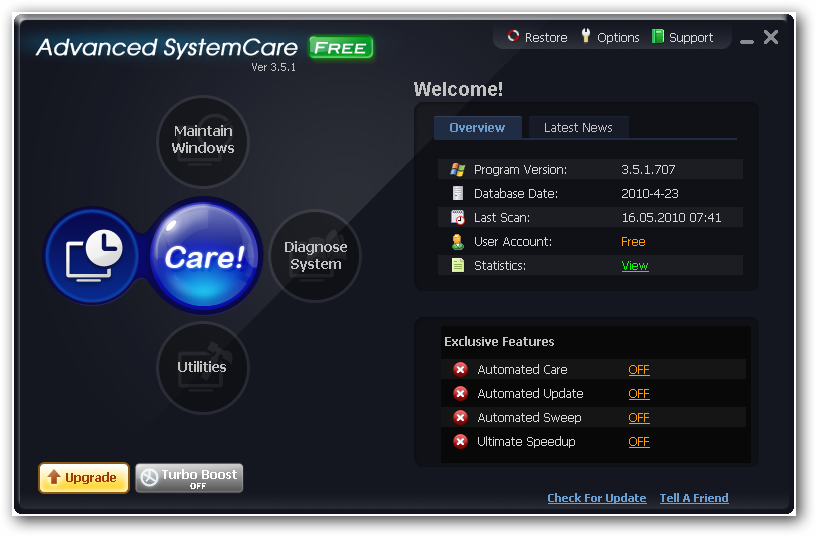The height and width of the screenshot is (536, 816).
Task: Click the orange Upgrade button
Action: click(84, 478)
